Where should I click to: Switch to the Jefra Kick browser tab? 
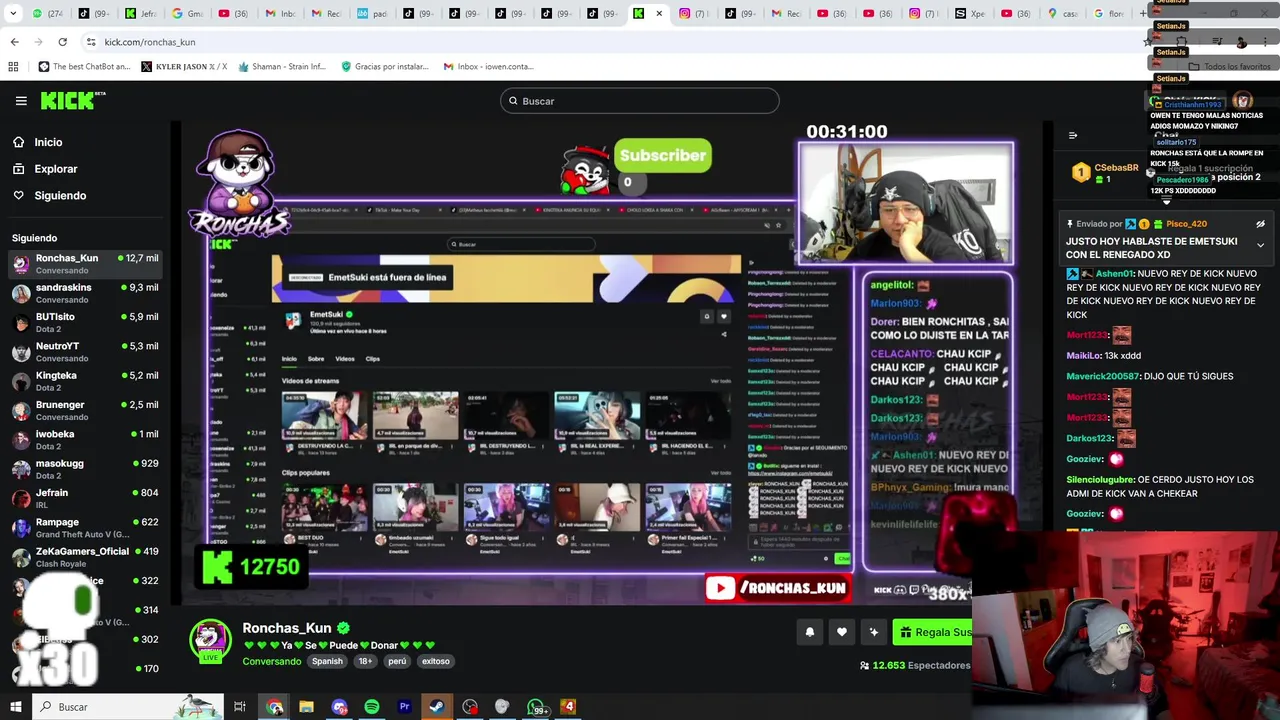[x=140, y=14]
